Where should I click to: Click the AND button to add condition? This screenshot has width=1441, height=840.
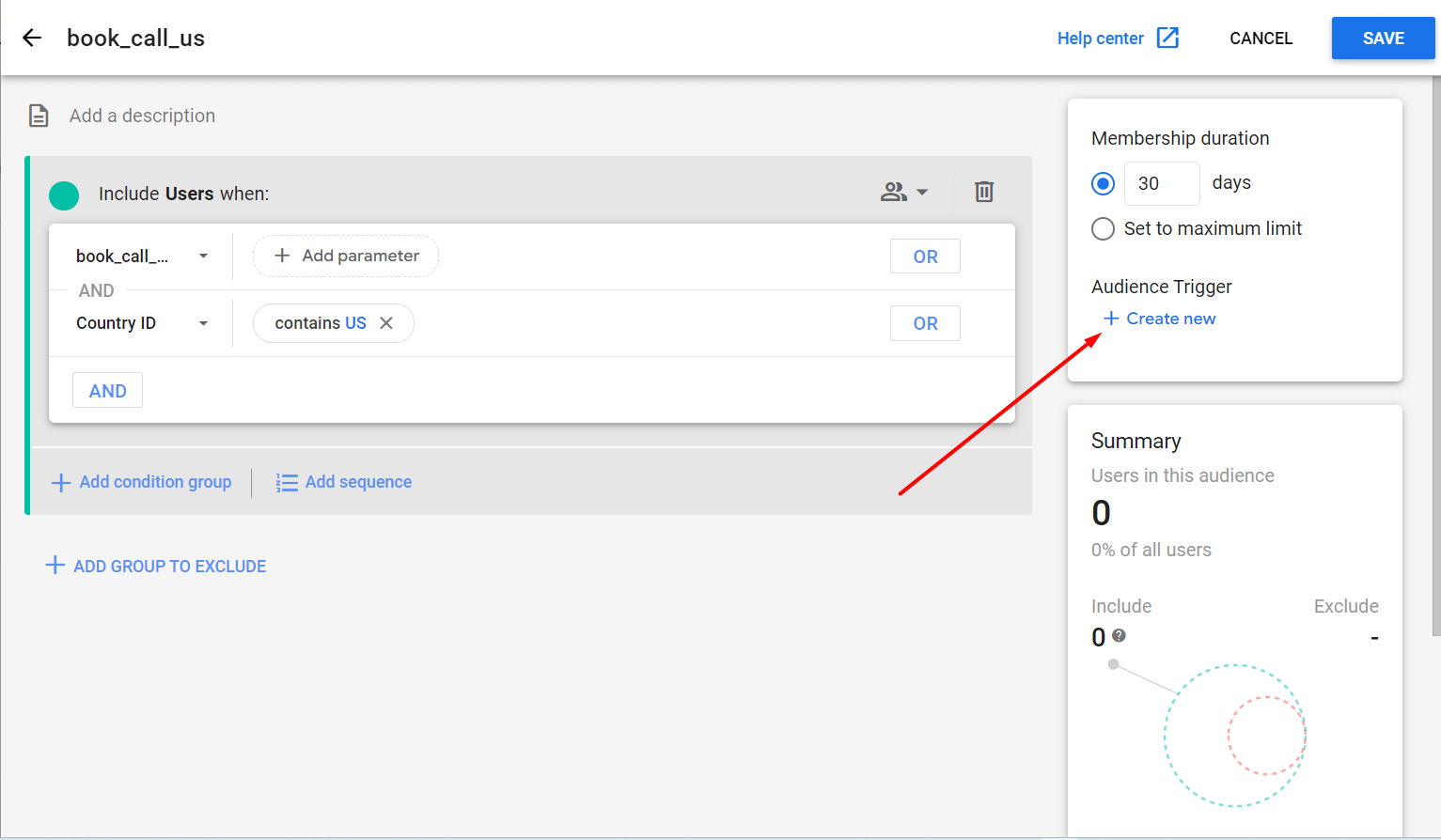tap(107, 390)
